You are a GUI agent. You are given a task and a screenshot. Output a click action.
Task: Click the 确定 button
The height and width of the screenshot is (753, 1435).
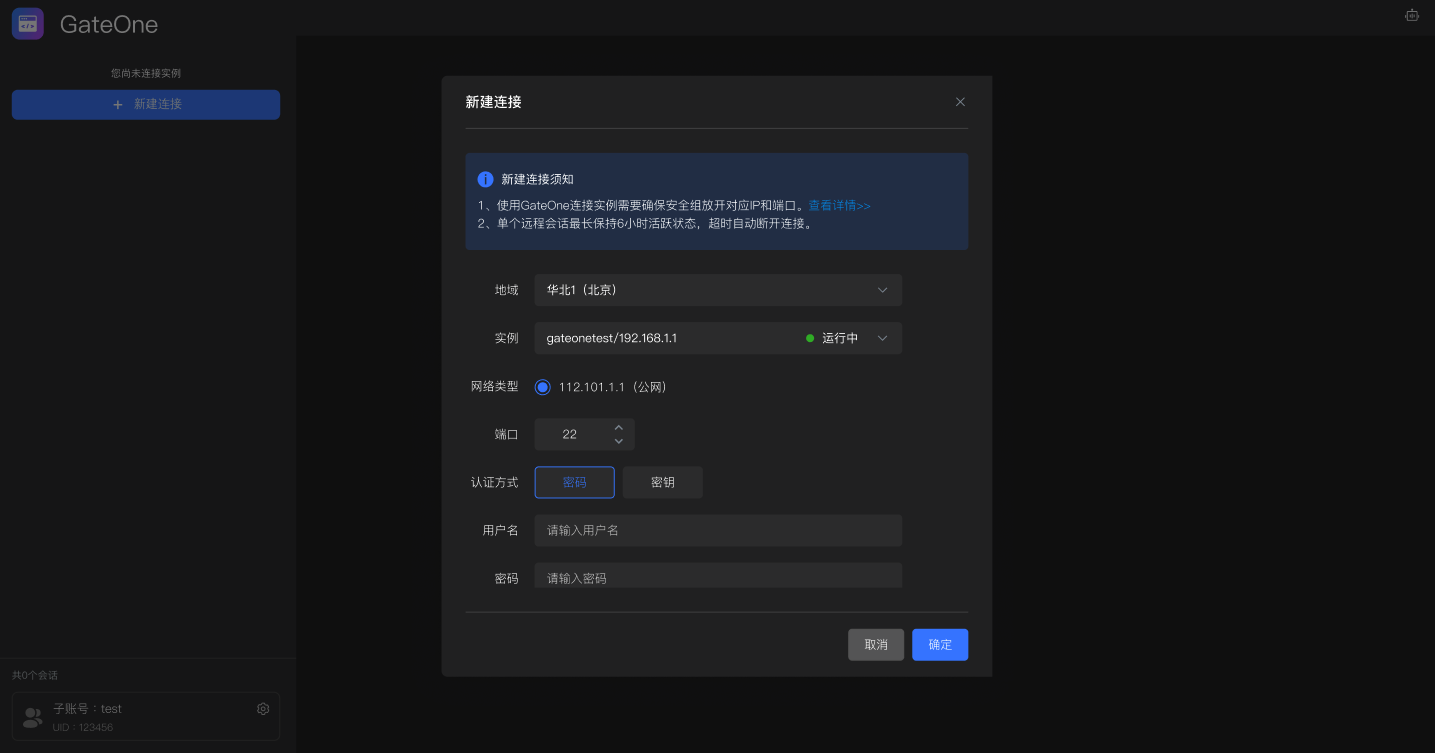[x=940, y=645]
